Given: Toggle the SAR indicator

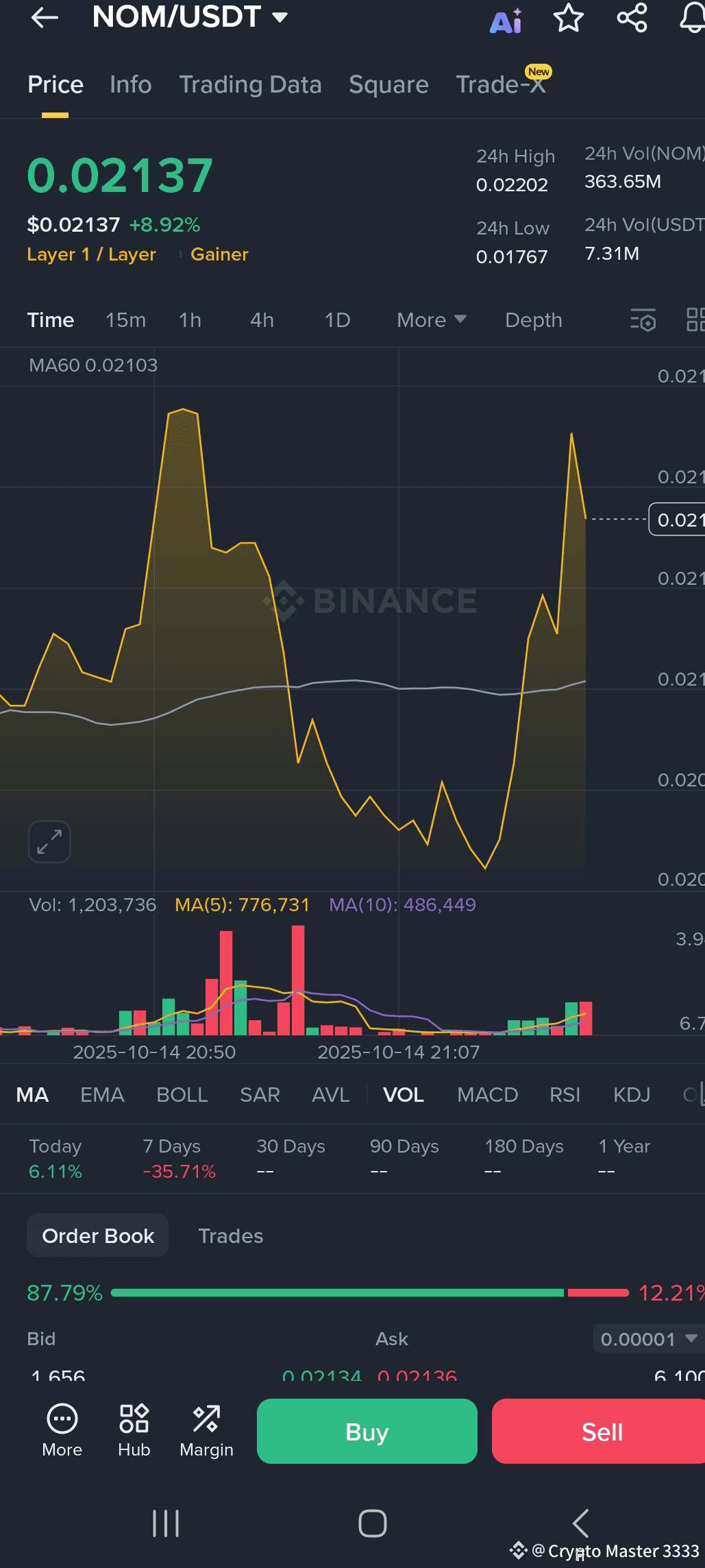Looking at the screenshot, I should click(x=260, y=1094).
